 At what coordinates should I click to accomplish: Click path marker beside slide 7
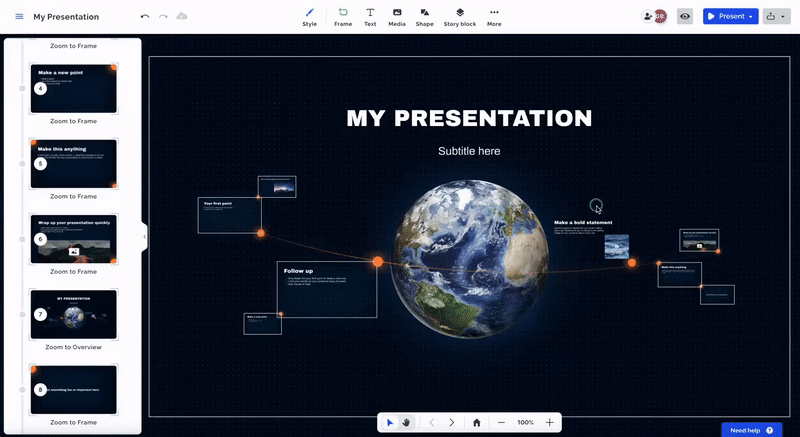(22, 314)
